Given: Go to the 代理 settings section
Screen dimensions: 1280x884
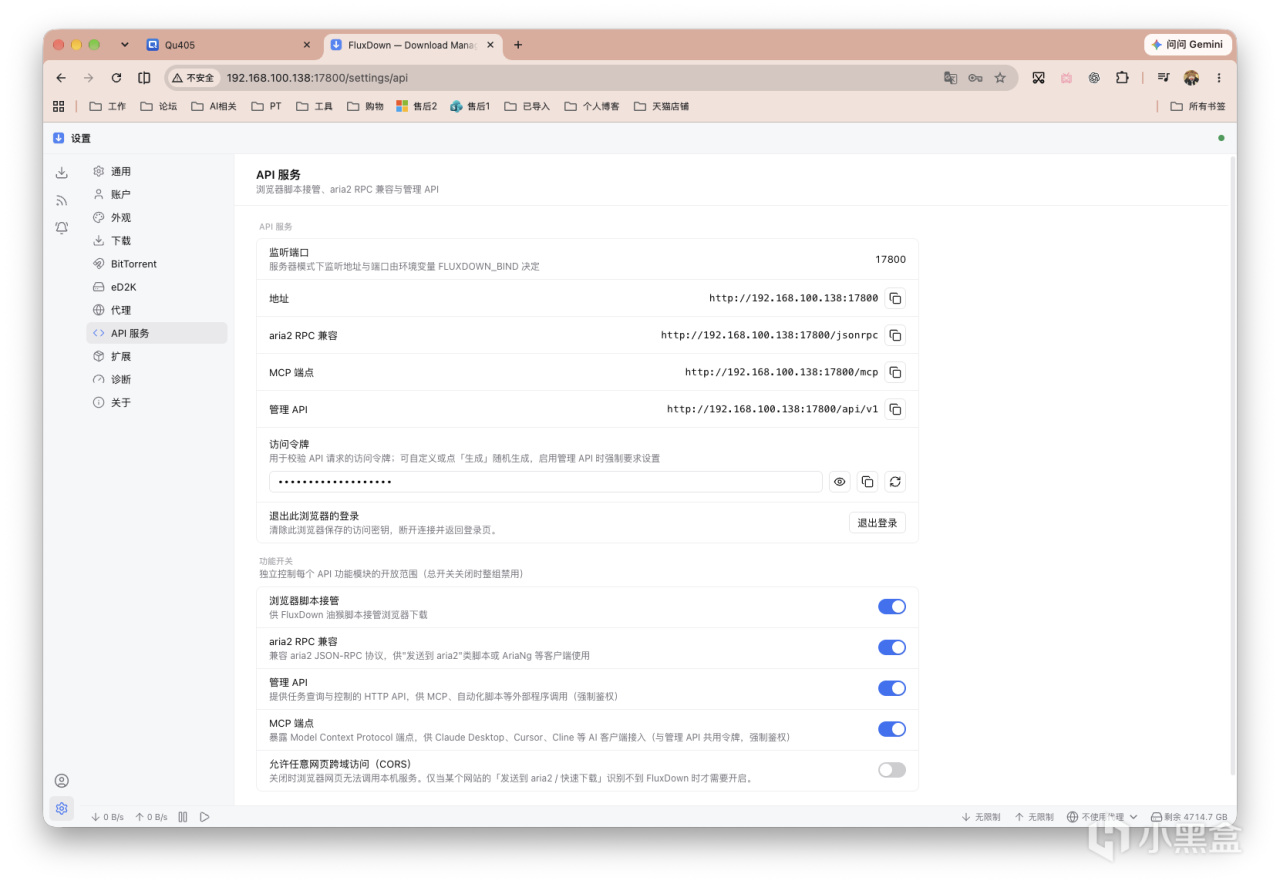Looking at the screenshot, I should (157, 310).
